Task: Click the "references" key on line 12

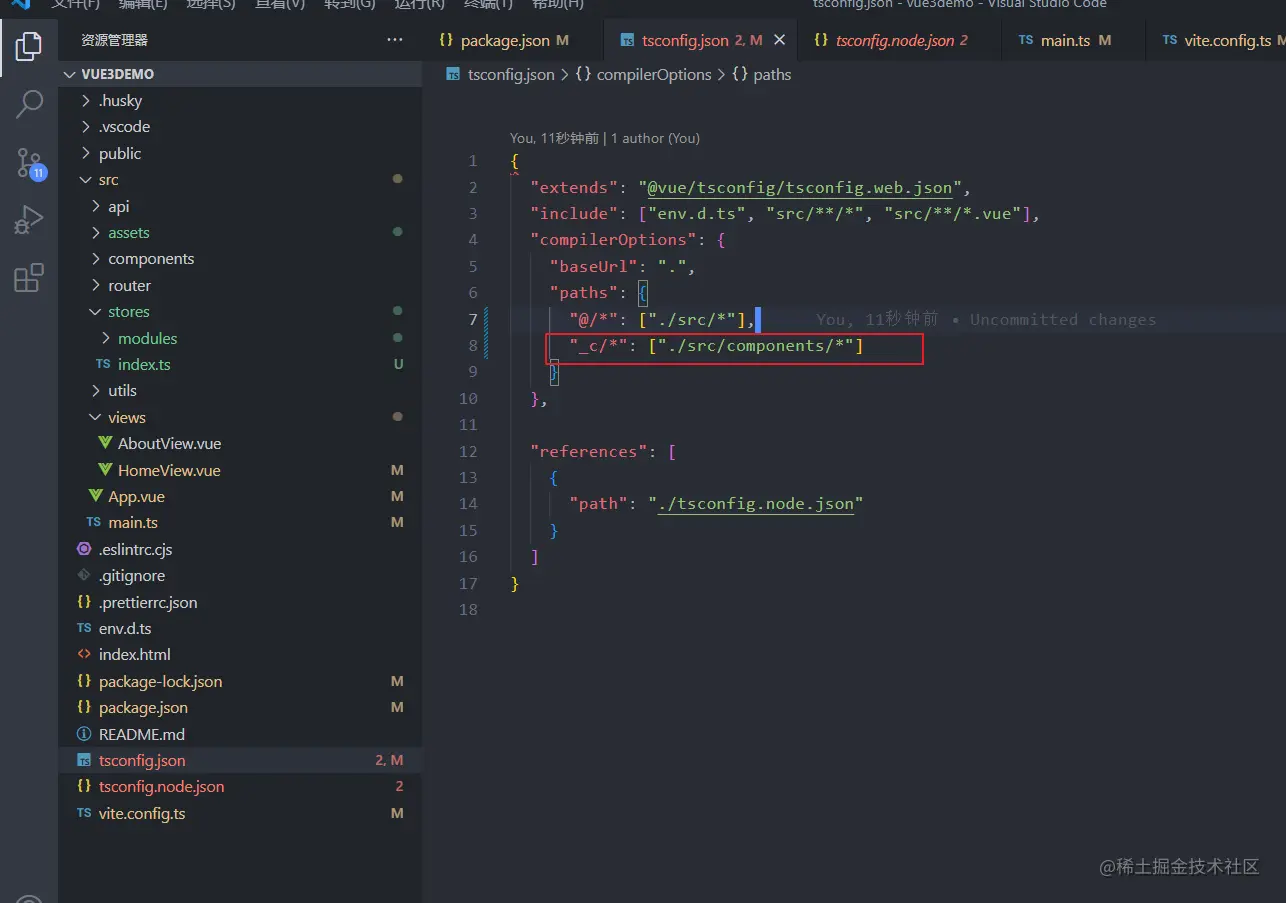Action: pos(589,451)
